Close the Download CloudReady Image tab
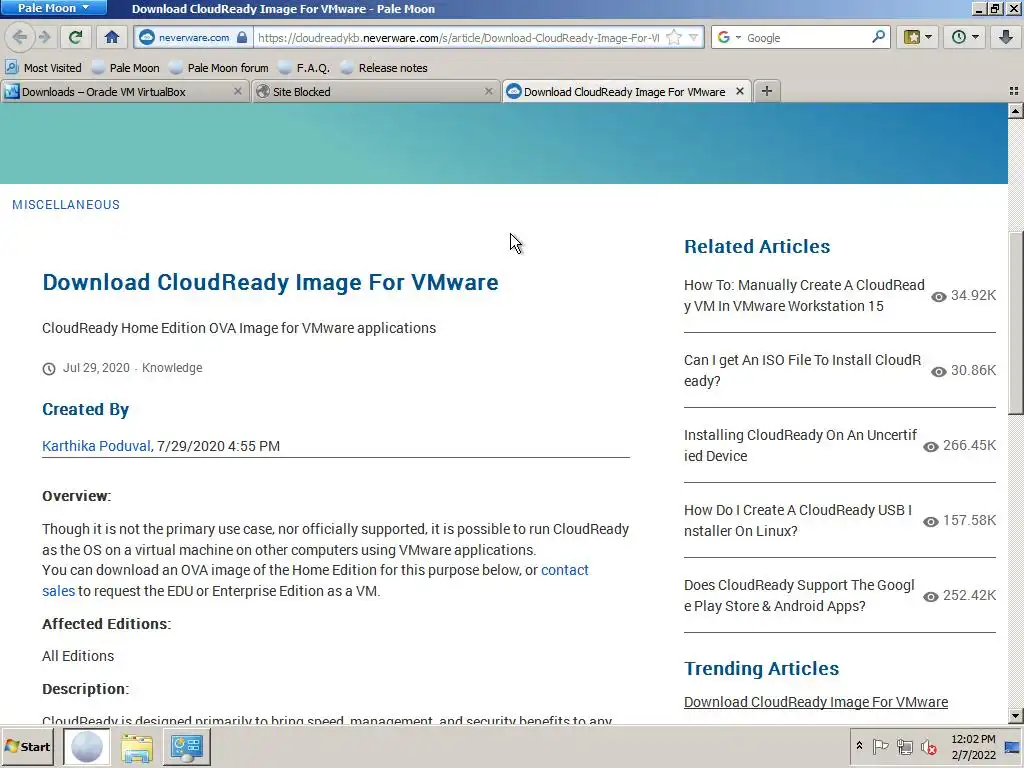The image size is (1024, 768). [x=740, y=91]
